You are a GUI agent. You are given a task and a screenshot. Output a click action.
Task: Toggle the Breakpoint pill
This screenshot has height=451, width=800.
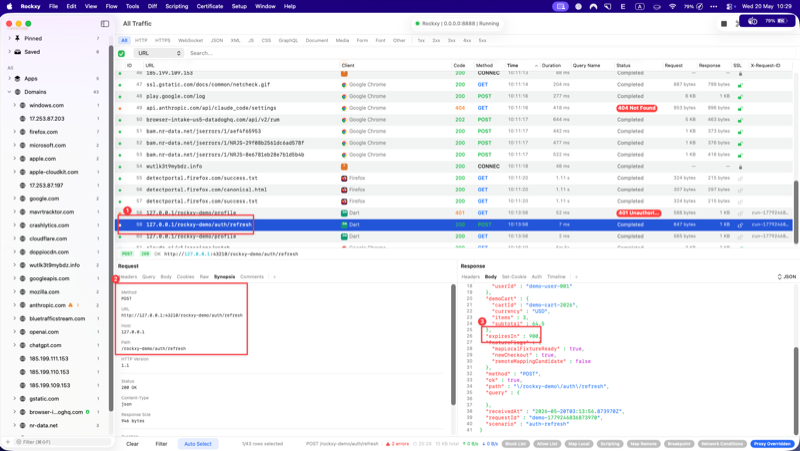pyautogui.click(x=679, y=444)
